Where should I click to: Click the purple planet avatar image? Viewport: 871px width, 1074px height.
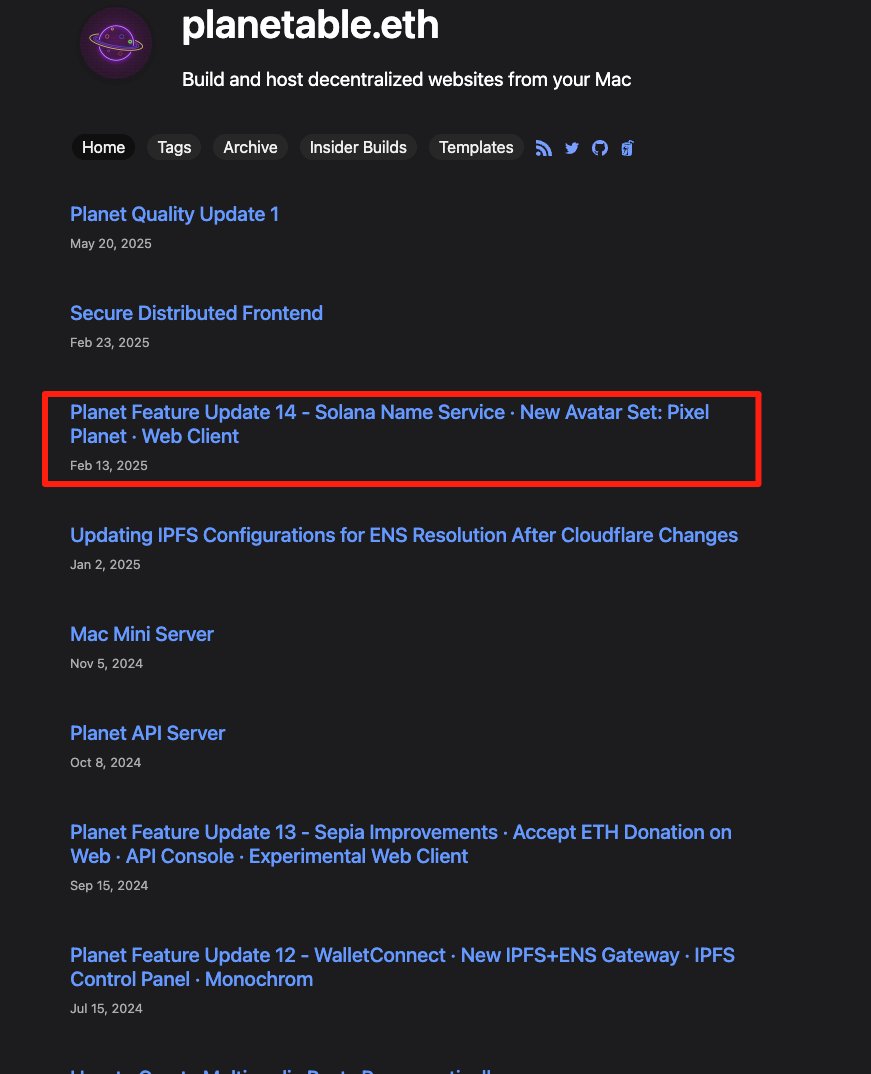tap(116, 43)
